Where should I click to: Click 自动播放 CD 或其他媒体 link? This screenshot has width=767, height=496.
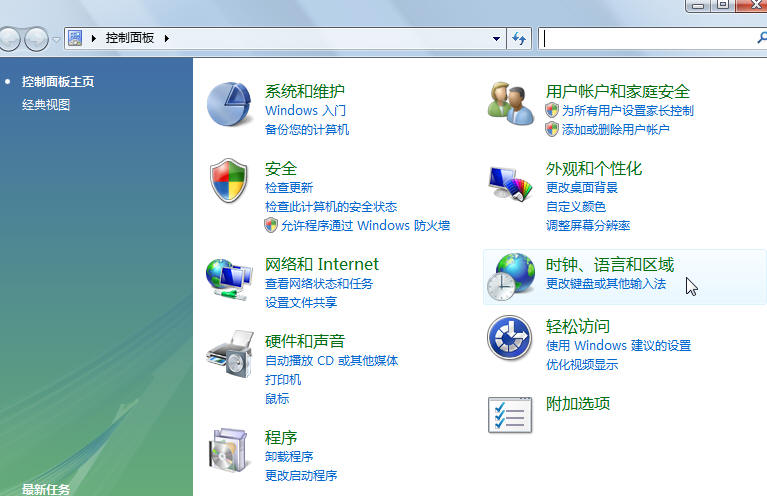pos(331,361)
